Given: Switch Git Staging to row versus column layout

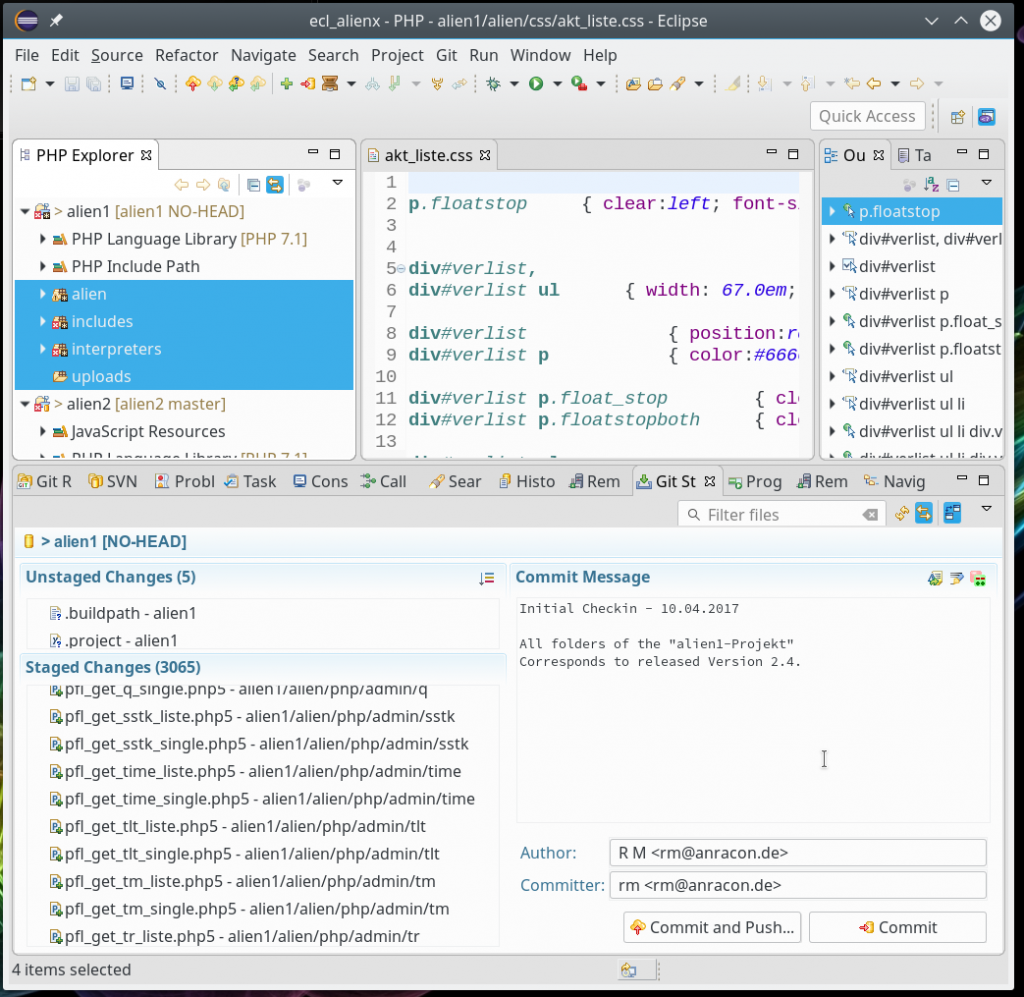Looking at the screenshot, I should coord(952,514).
